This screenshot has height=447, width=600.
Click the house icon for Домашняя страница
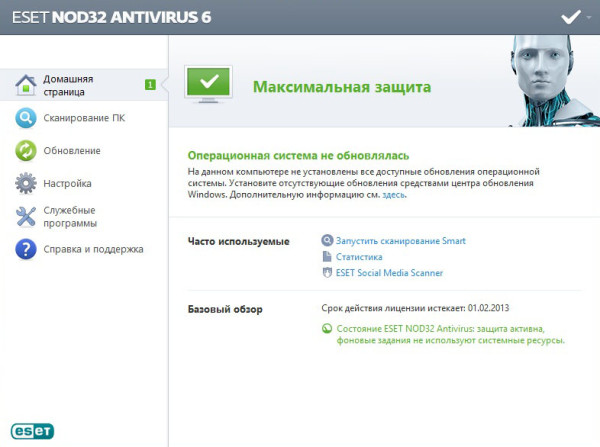coord(26,85)
